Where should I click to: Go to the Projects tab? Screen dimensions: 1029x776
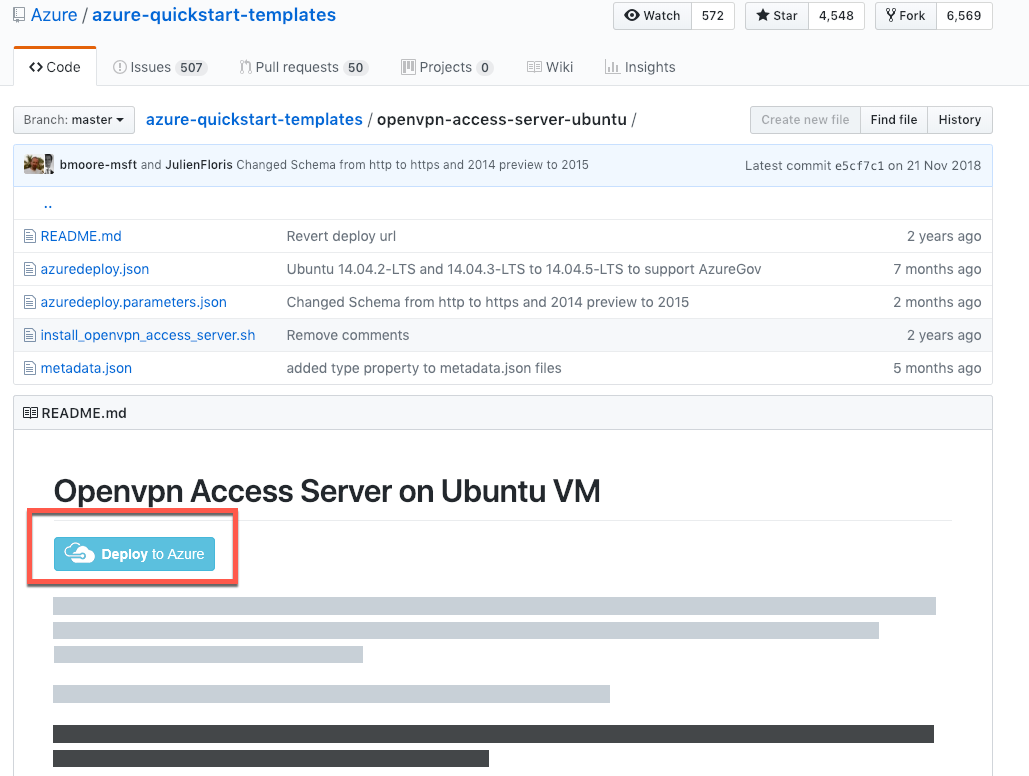(x=447, y=67)
